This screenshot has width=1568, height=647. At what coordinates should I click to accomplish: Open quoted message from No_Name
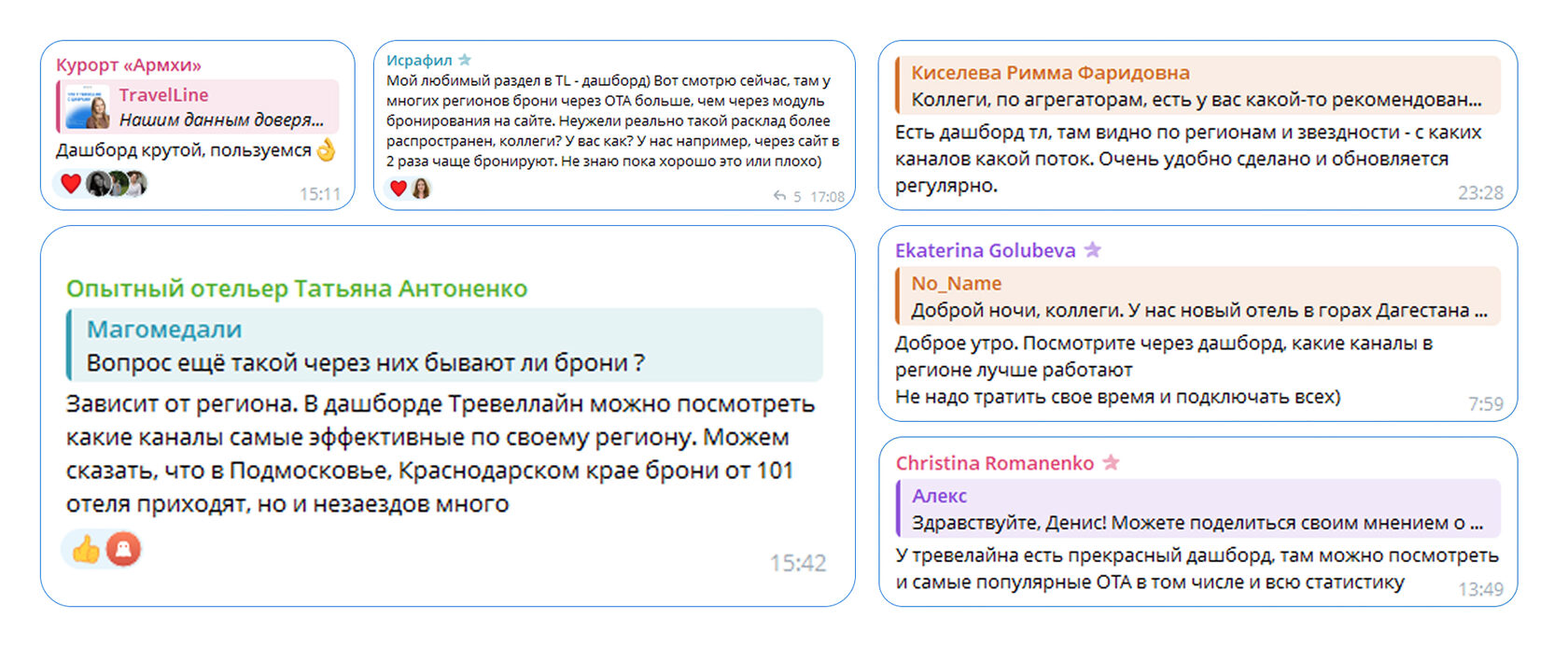click(x=1198, y=296)
